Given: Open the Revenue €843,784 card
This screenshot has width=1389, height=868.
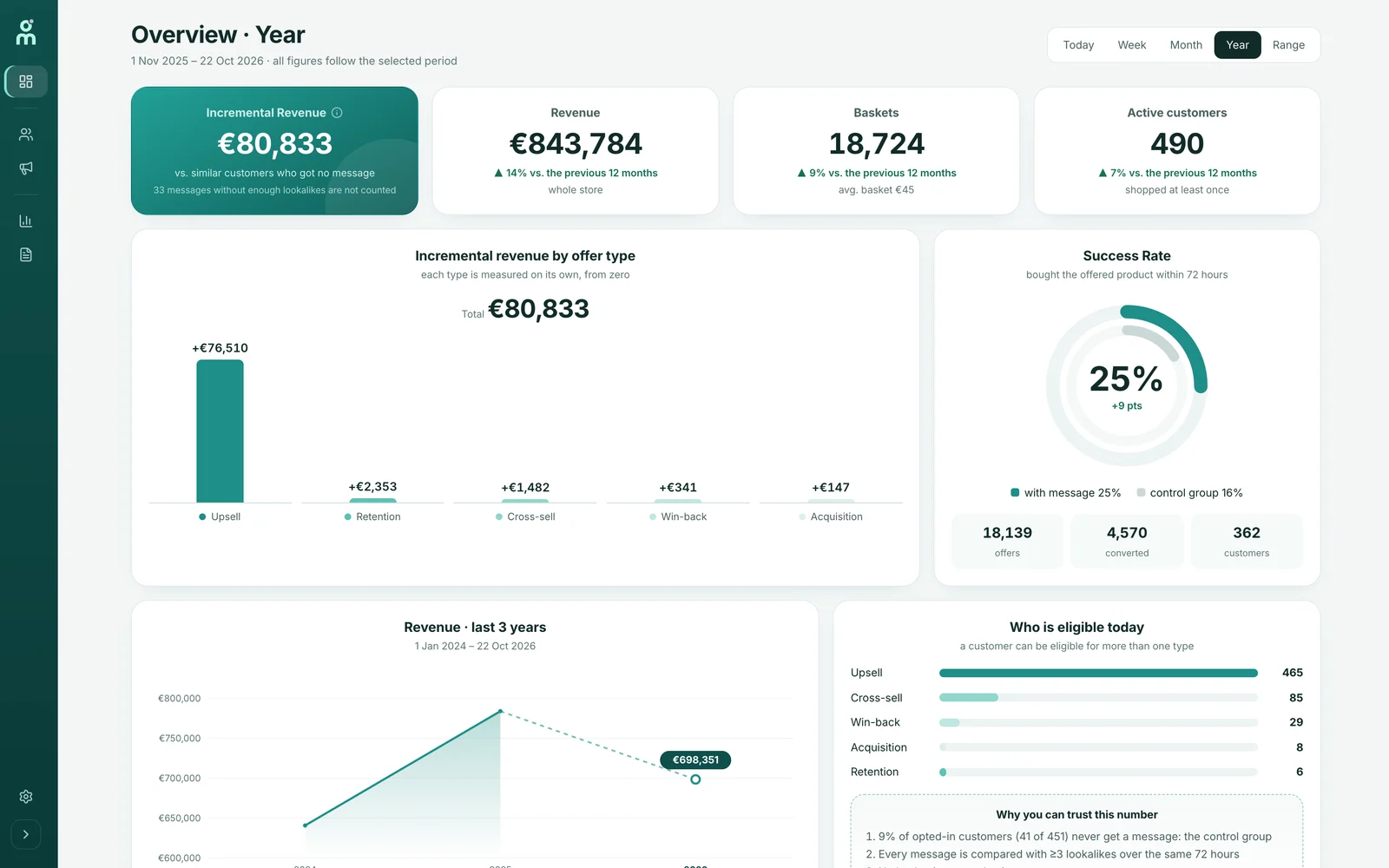Looking at the screenshot, I should coord(576,150).
